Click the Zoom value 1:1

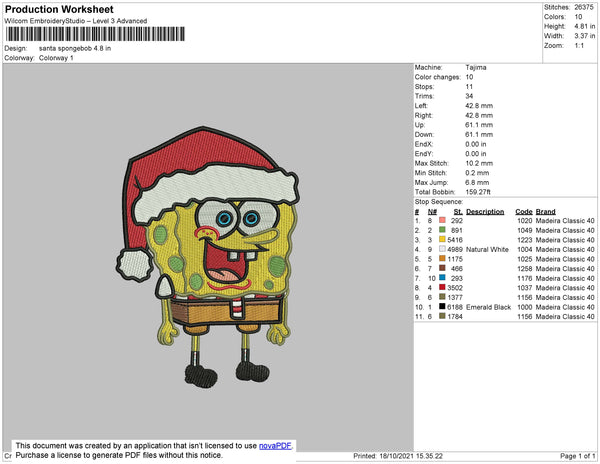[x=579, y=46]
